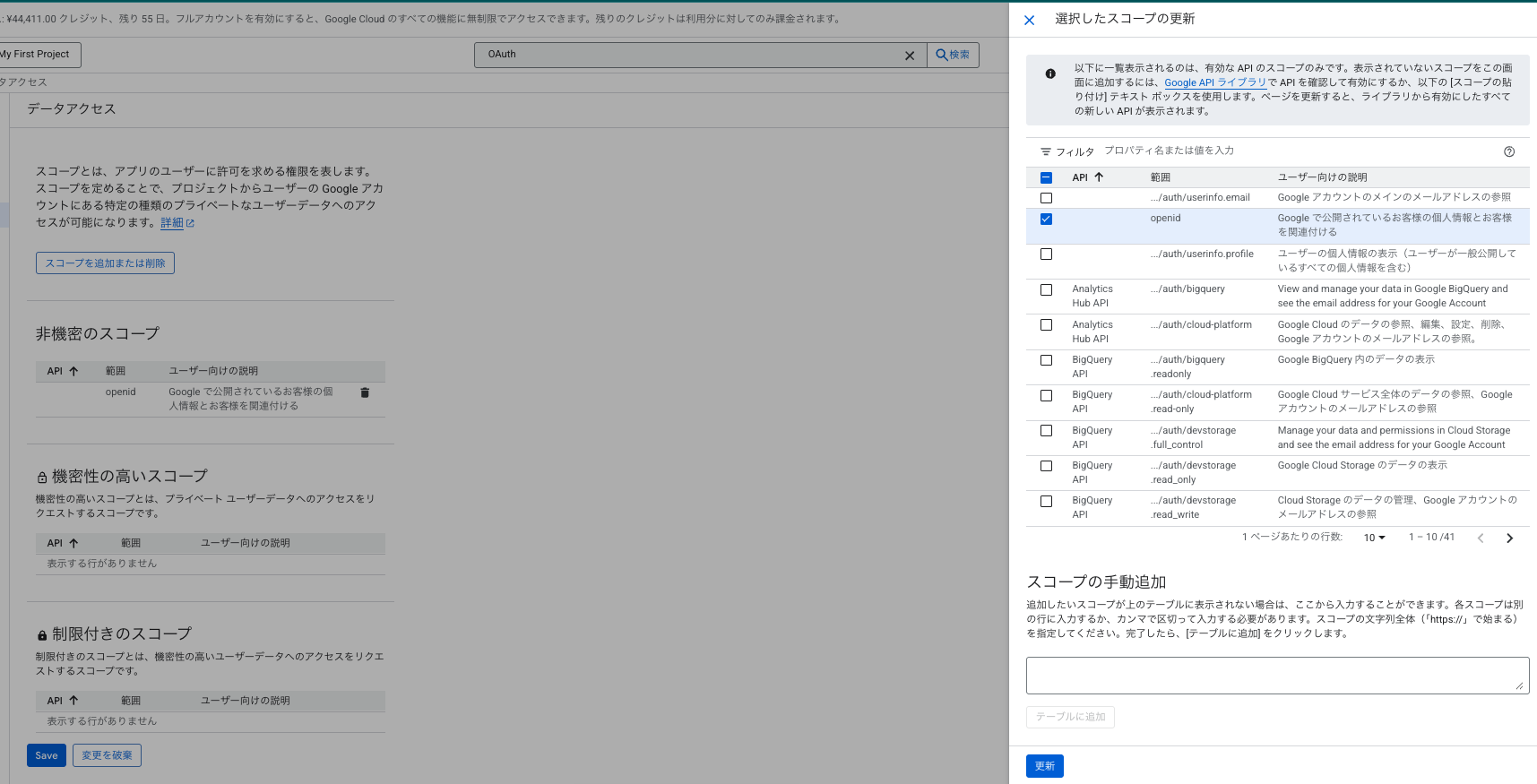1537x784 pixels.
Task: Click the 更新 update button
Action: pos(1044,766)
